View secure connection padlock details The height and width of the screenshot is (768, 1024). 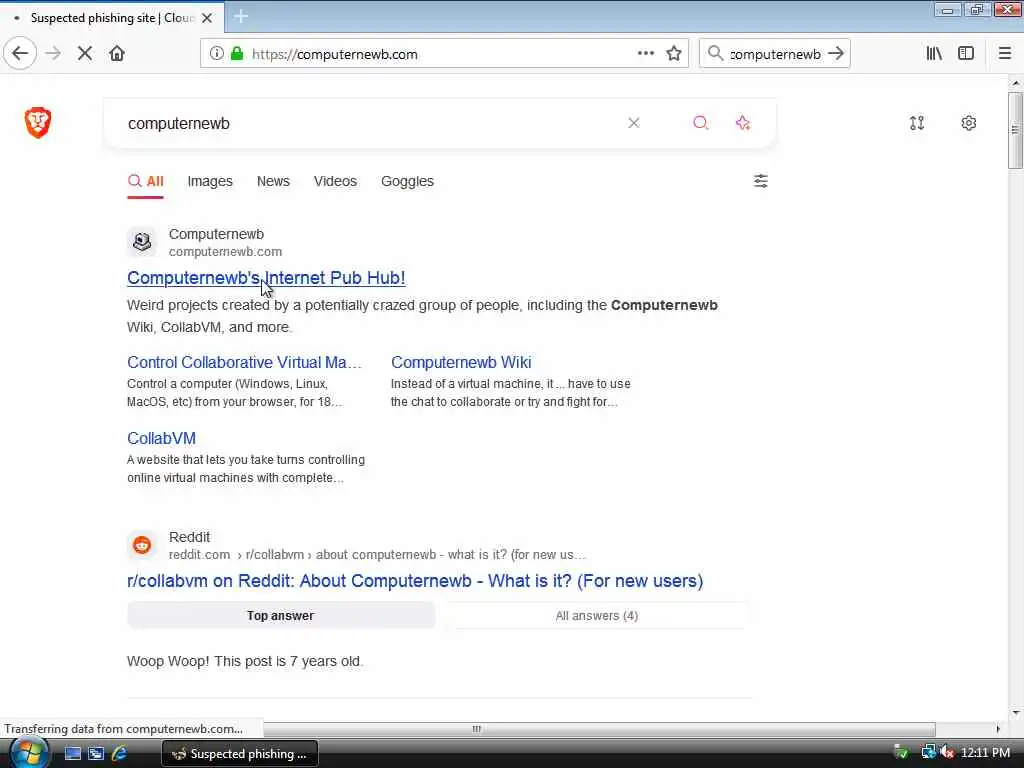[x=237, y=54]
